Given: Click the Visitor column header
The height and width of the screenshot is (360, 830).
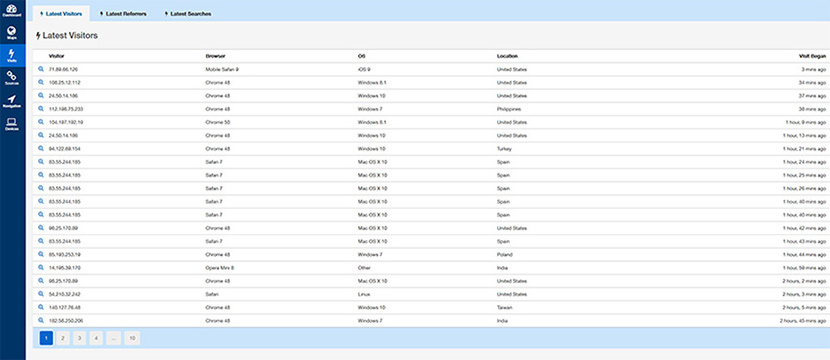Looking at the screenshot, I should pos(57,56).
